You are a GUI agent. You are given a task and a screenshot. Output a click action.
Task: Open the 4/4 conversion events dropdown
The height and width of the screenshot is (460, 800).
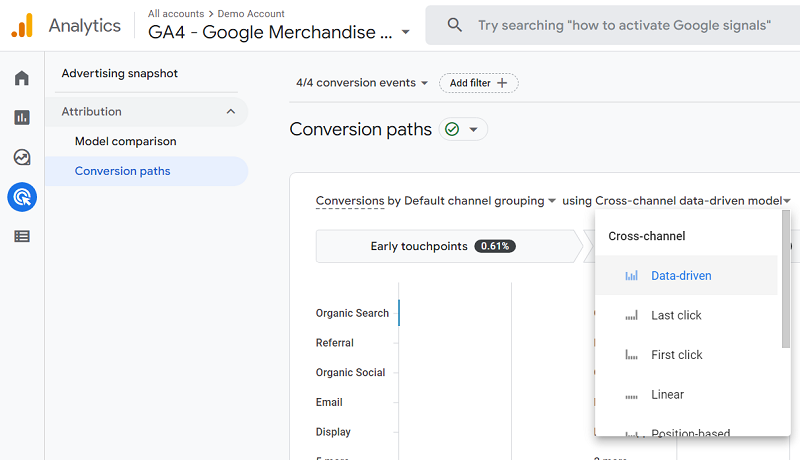362,83
